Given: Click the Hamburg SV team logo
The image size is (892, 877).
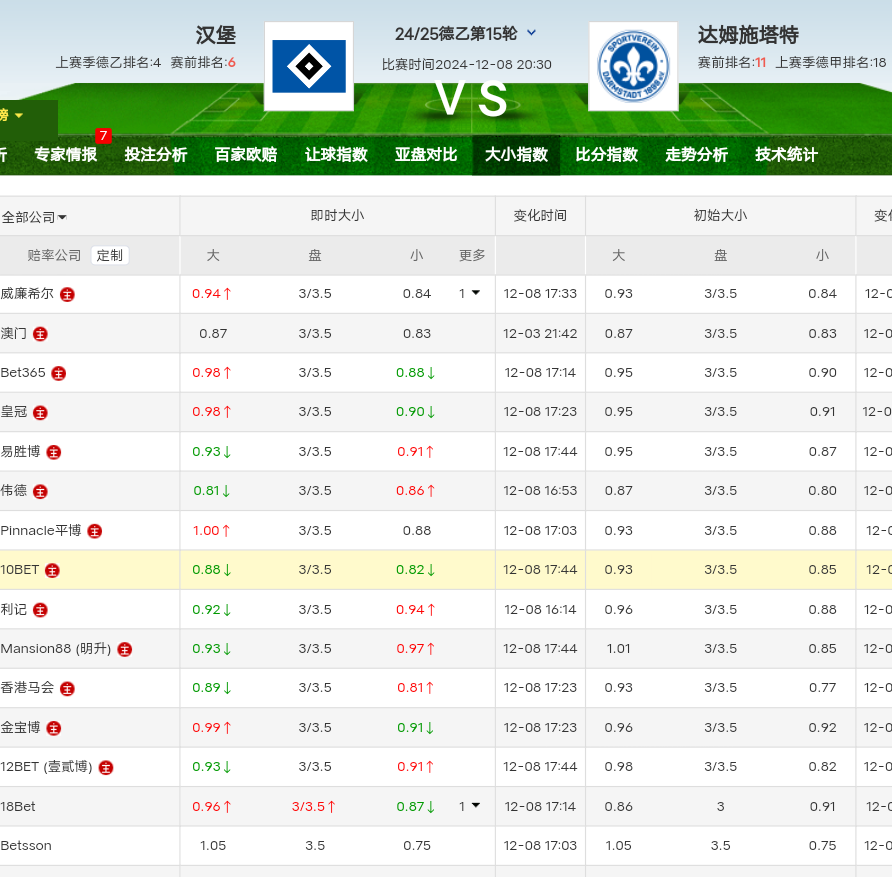Looking at the screenshot, I should (x=309, y=66).
